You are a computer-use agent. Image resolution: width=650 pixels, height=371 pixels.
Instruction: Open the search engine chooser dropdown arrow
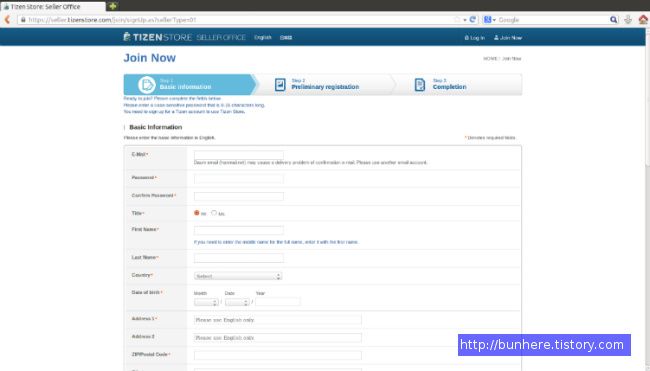(494, 20)
